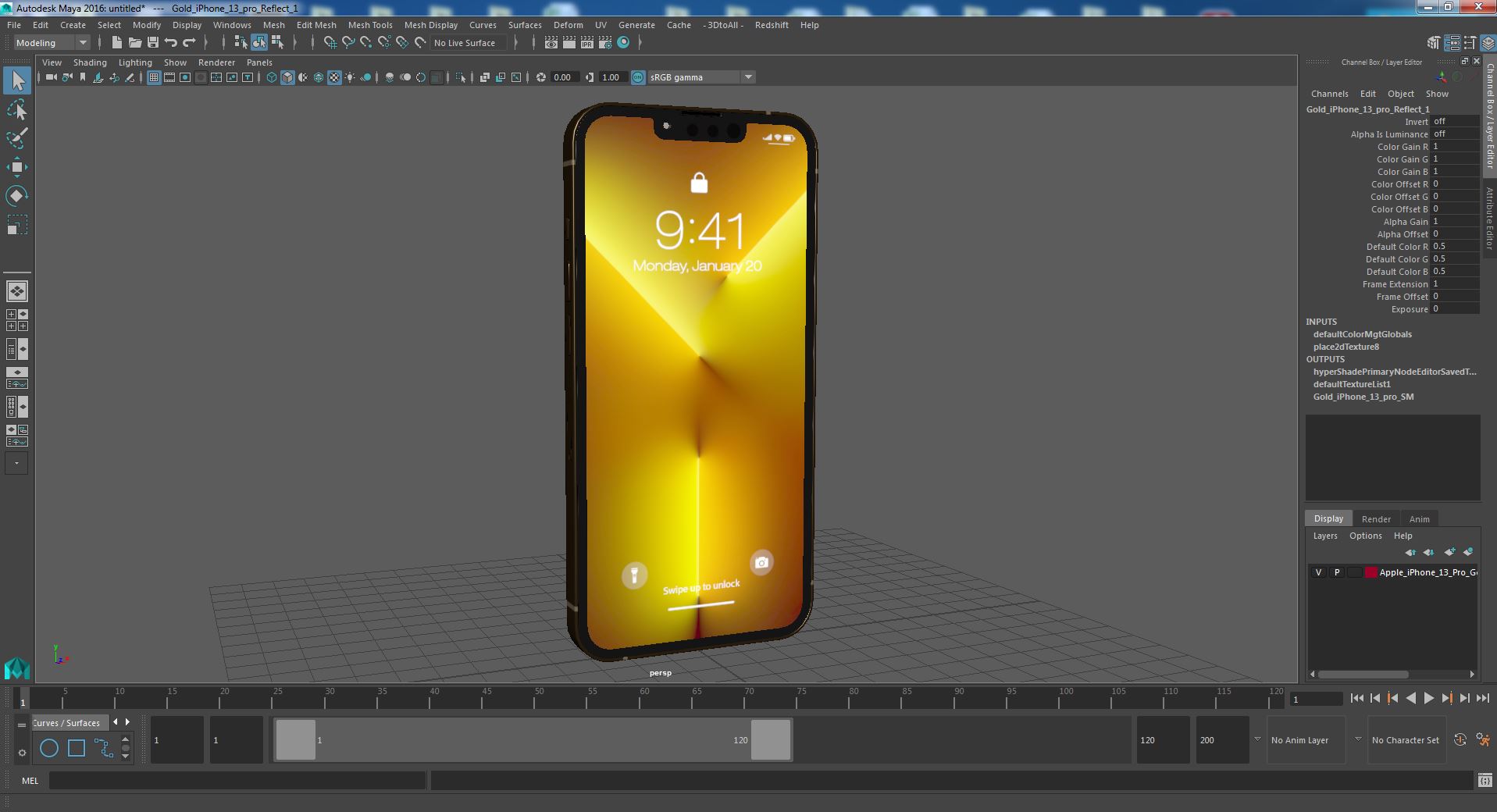Set viewport gamma value field
The width and height of the screenshot is (1497, 812).
pyautogui.click(x=613, y=77)
